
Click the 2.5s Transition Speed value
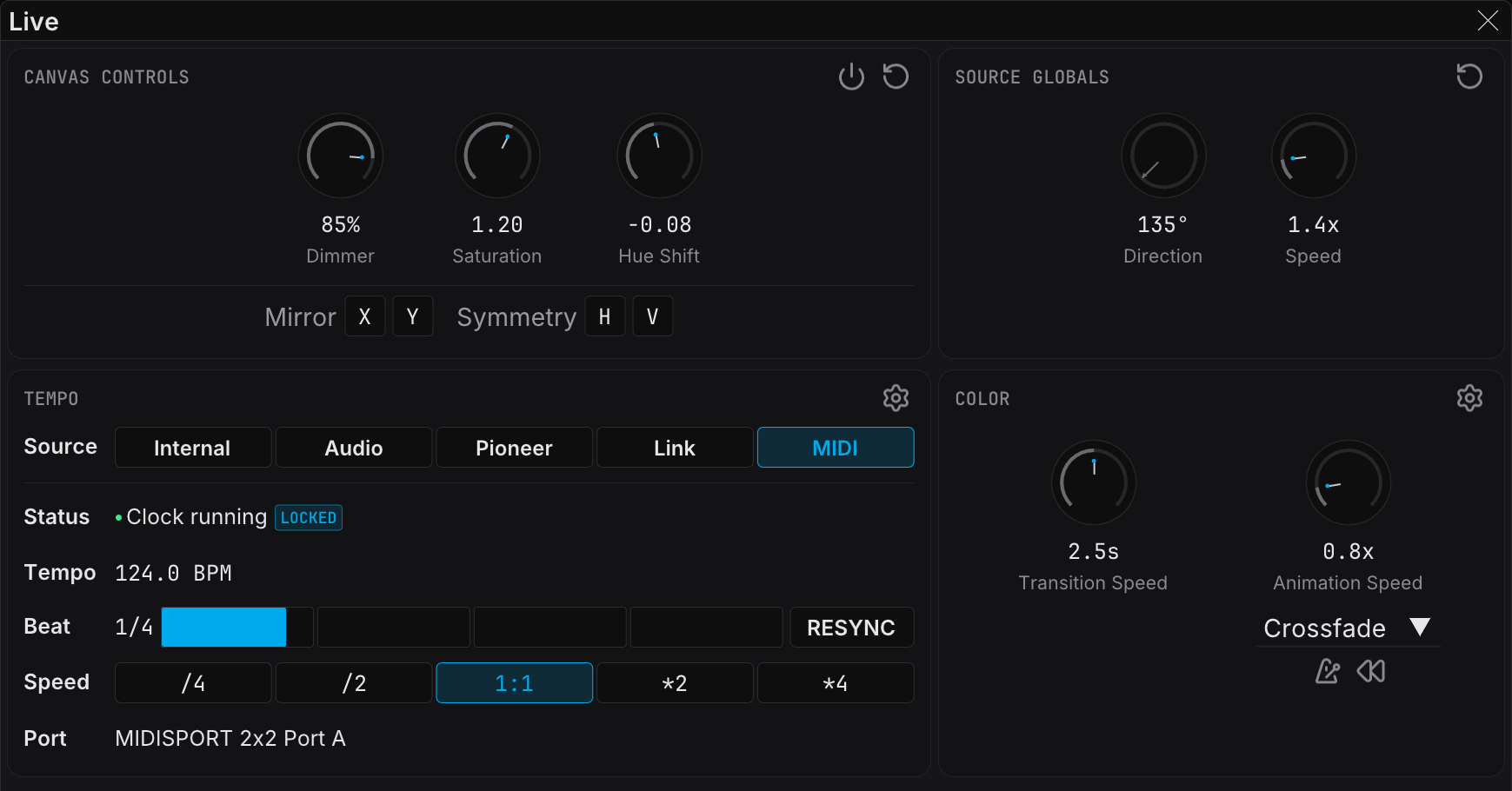tap(1094, 552)
